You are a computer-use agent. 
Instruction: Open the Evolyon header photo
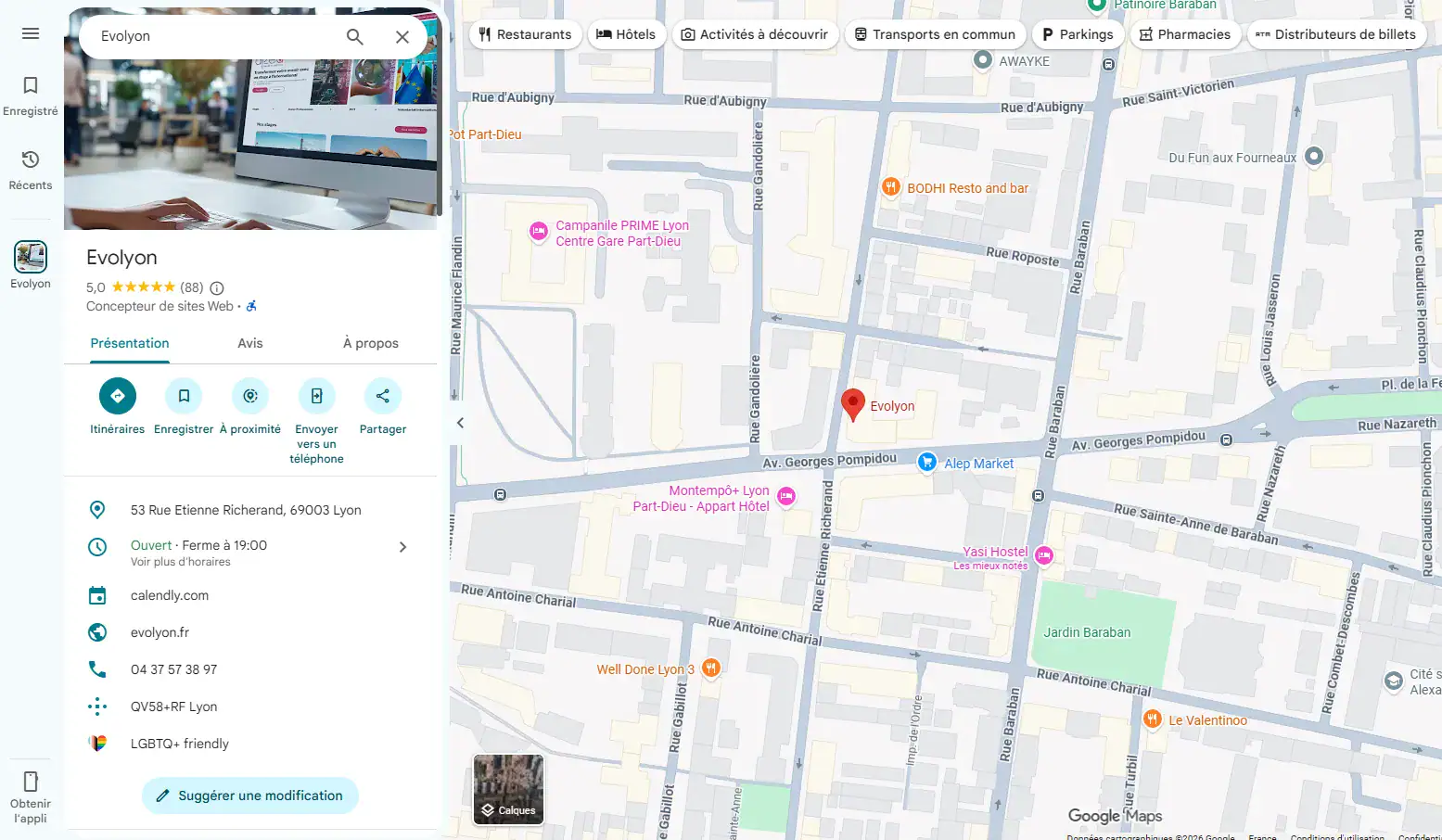(x=250, y=144)
